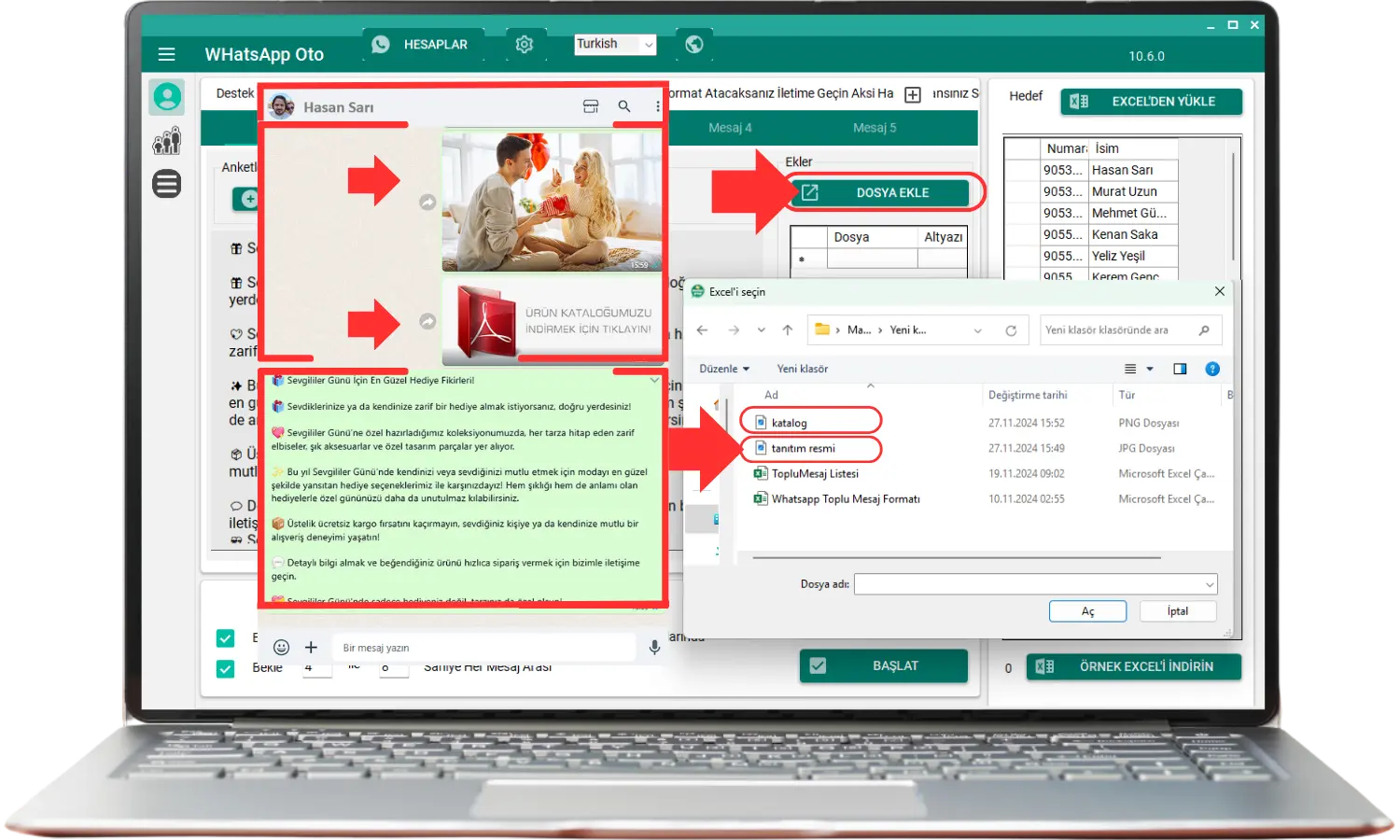Click the 'Yeni klasör klasöründe ara' search box
This screenshot has width=1400, height=840.
coord(1130,330)
